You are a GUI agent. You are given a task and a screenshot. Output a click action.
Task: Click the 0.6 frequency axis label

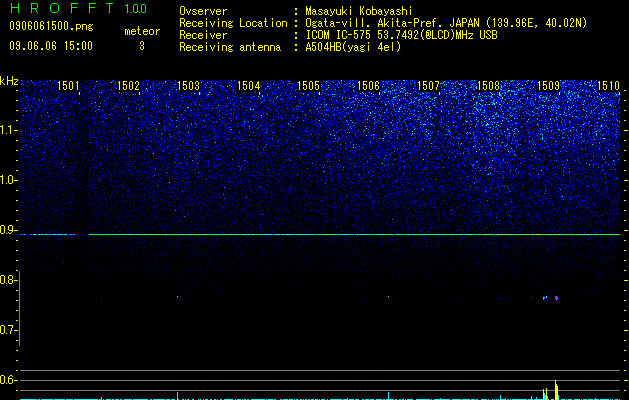8,380
